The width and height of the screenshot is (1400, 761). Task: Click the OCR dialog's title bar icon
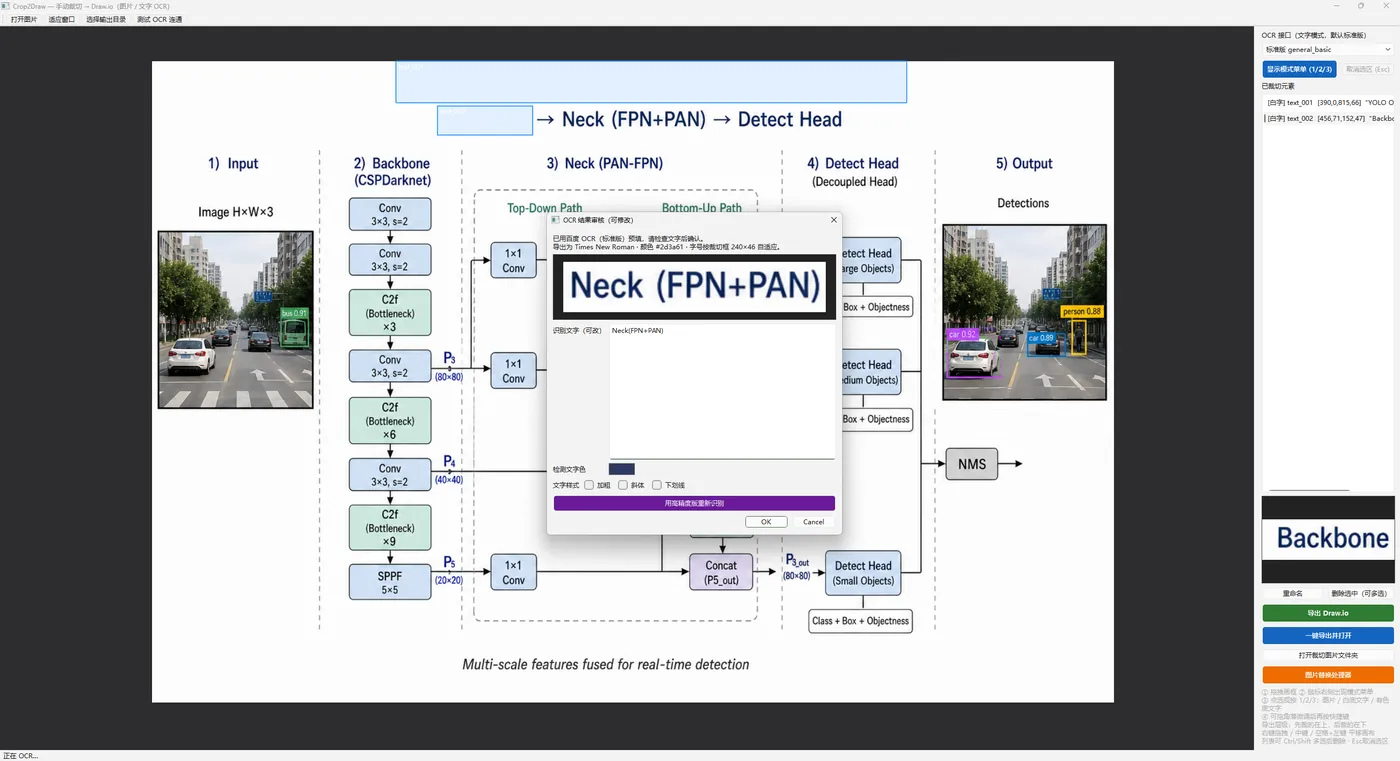tap(557, 220)
